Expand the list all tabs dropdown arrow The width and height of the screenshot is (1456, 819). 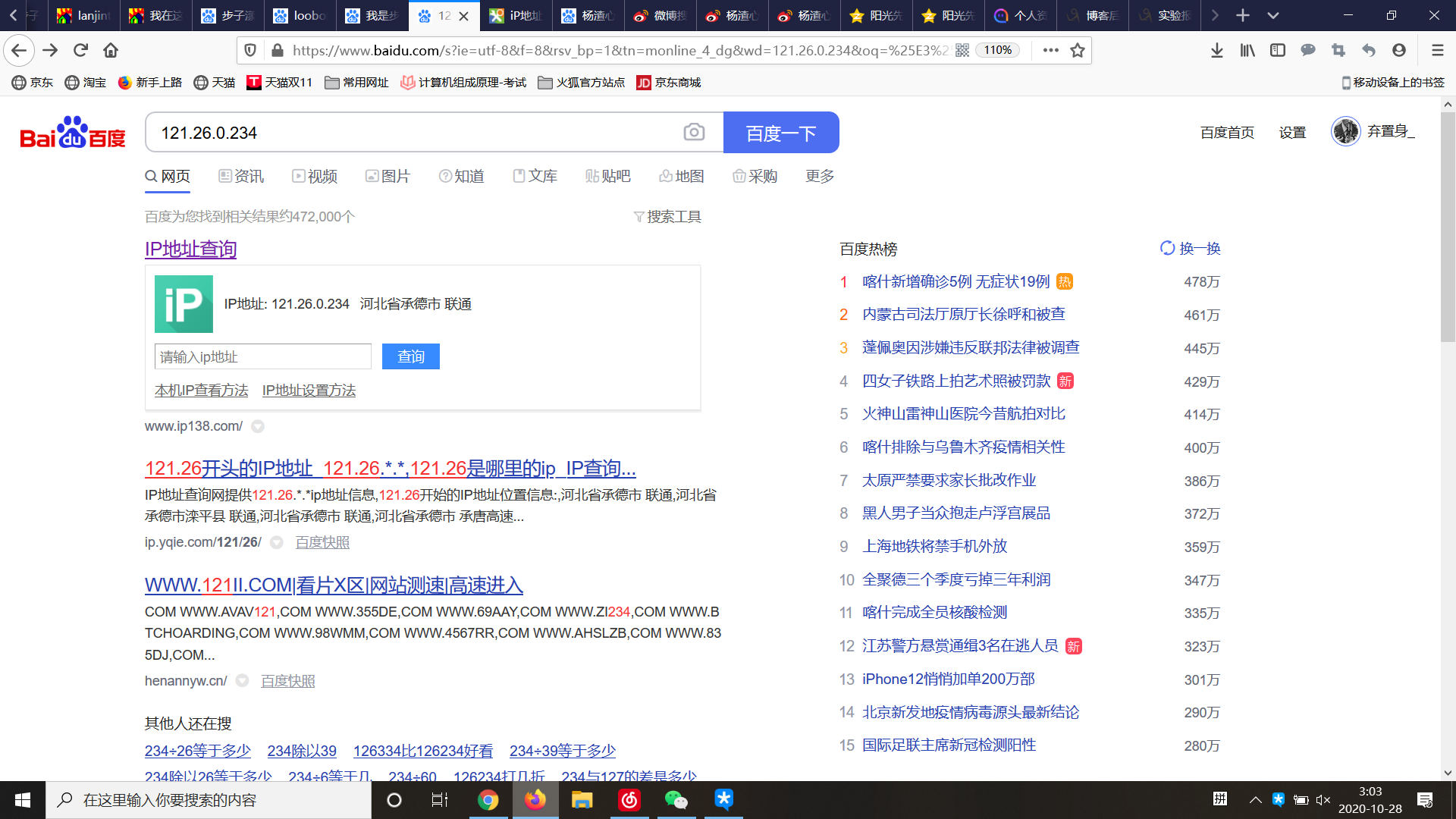(x=1273, y=15)
